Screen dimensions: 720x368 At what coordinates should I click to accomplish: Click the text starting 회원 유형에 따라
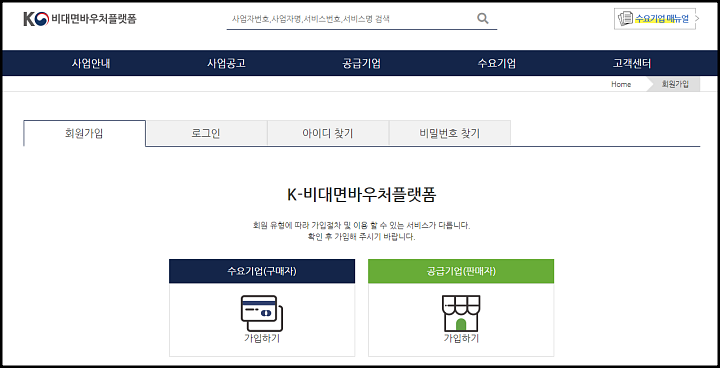coord(362,226)
